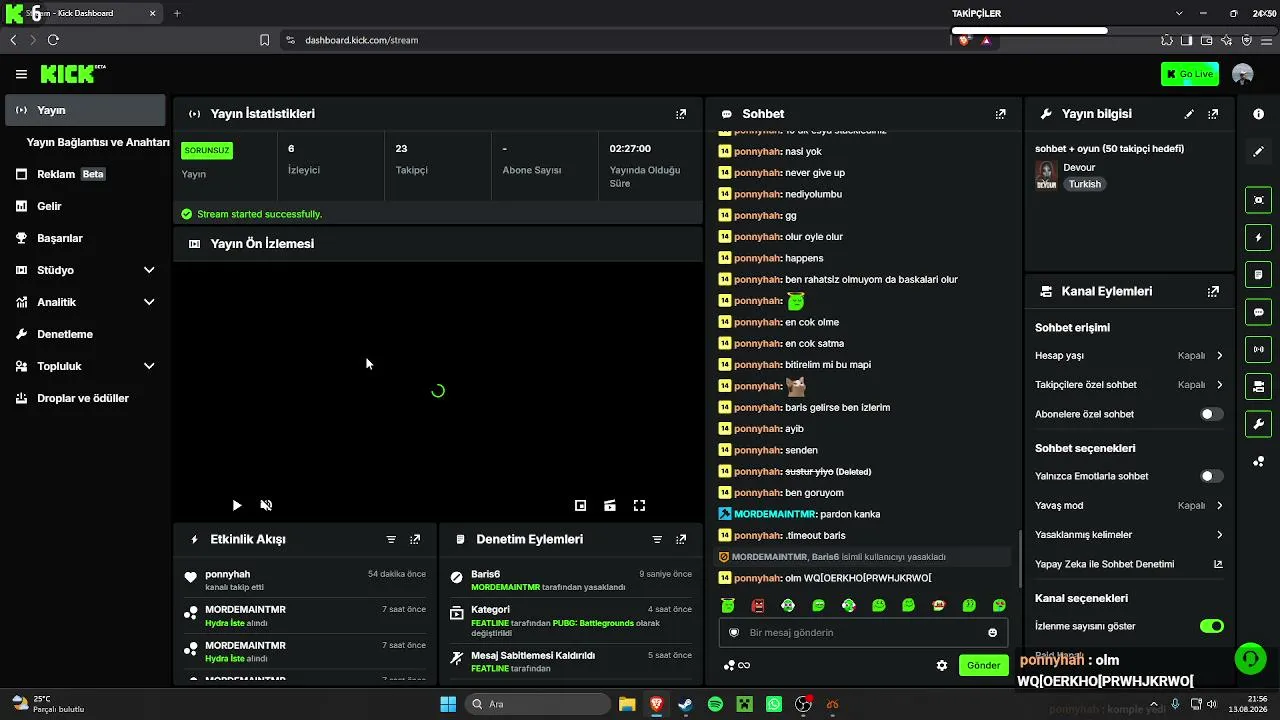Open chat settings gear icon
This screenshot has height=720, width=1280.
click(x=941, y=666)
